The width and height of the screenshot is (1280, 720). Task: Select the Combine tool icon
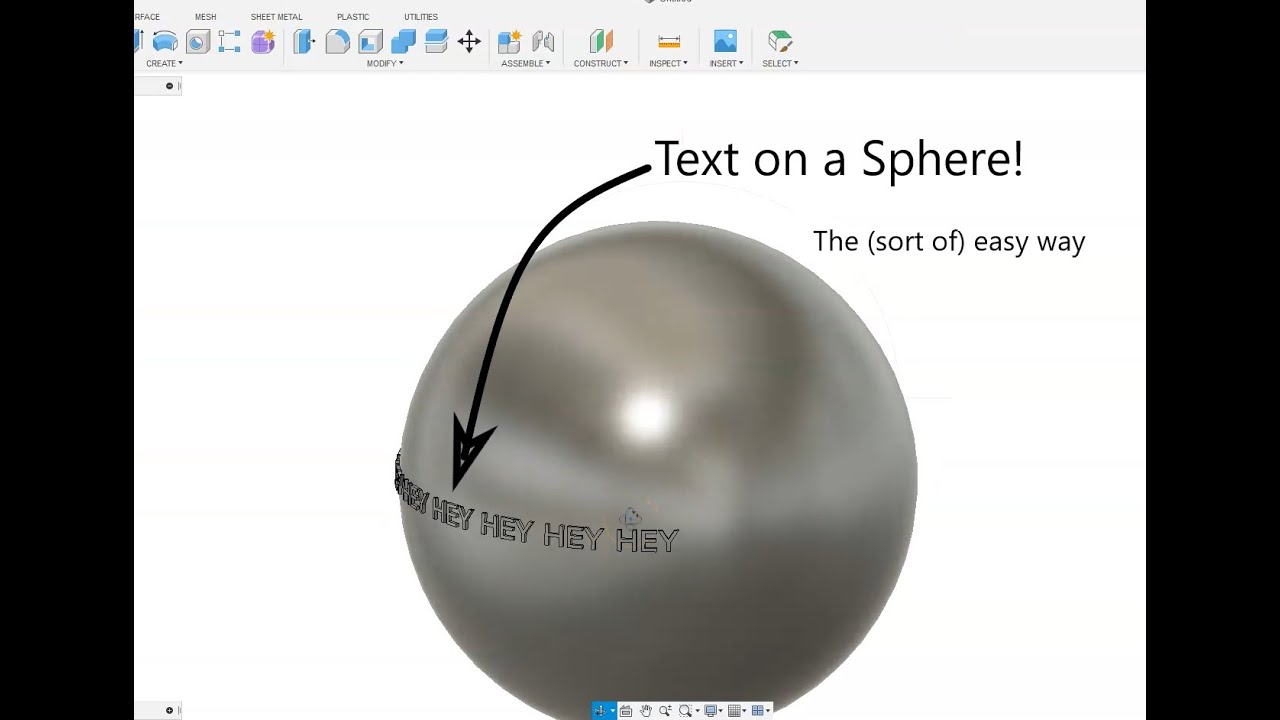point(403,41)
